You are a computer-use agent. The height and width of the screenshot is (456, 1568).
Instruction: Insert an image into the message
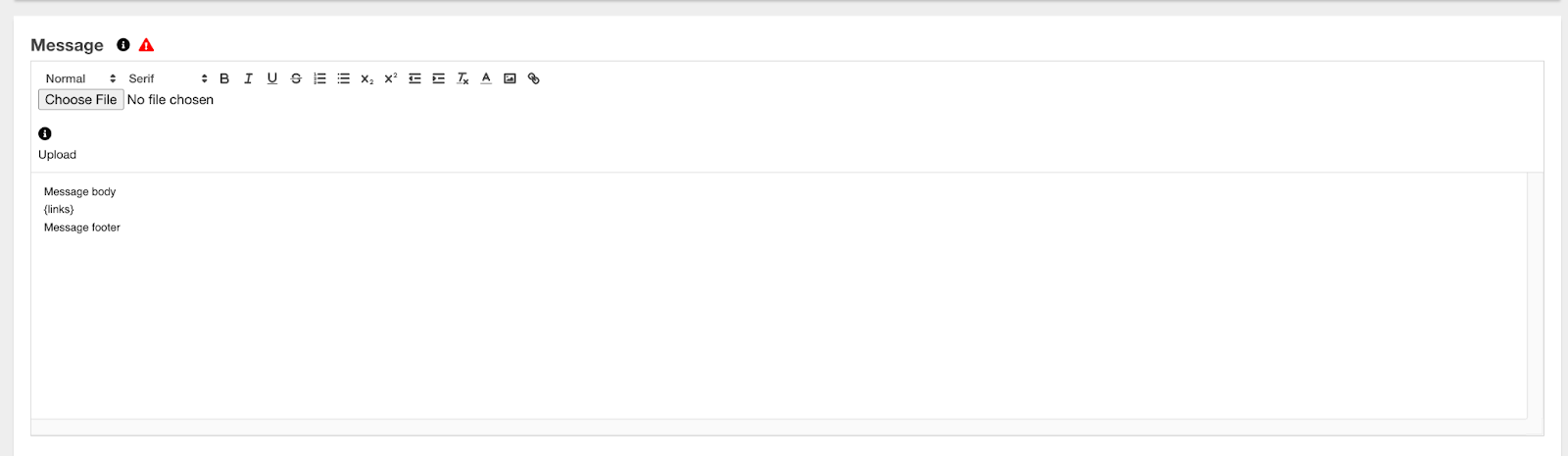click(510, 78)
